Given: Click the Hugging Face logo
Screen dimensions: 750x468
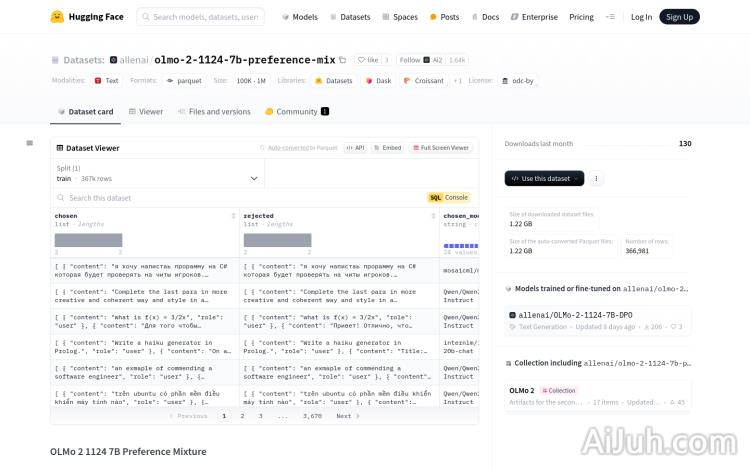Looking at the screenshot, I should coord(87,17).
